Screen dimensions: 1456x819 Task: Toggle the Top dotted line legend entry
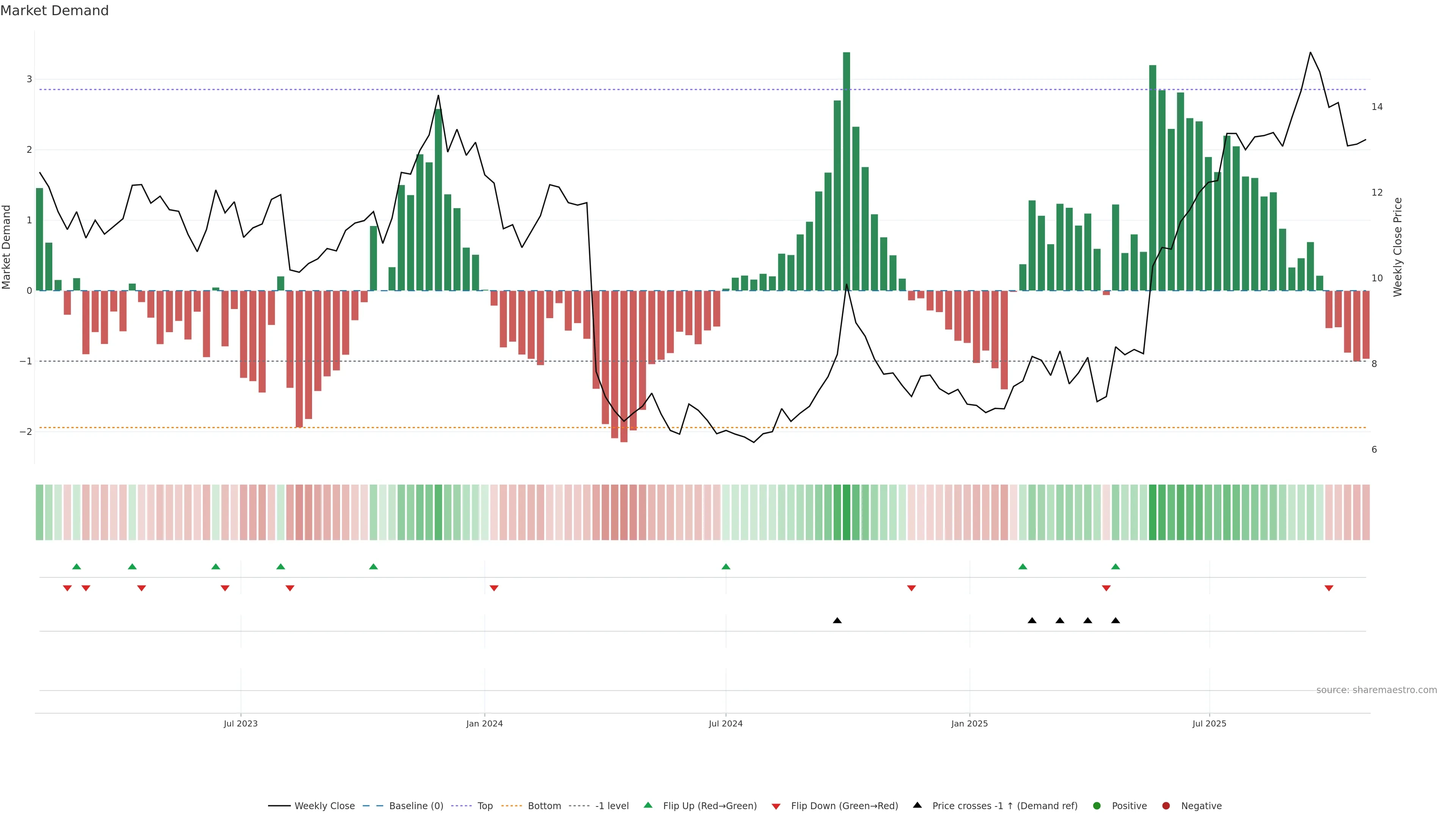[485, 805]
